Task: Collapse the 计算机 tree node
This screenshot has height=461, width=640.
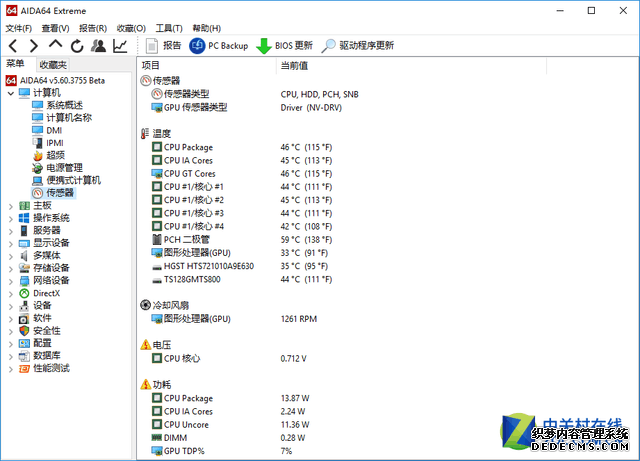Action: tap(11, 94)
